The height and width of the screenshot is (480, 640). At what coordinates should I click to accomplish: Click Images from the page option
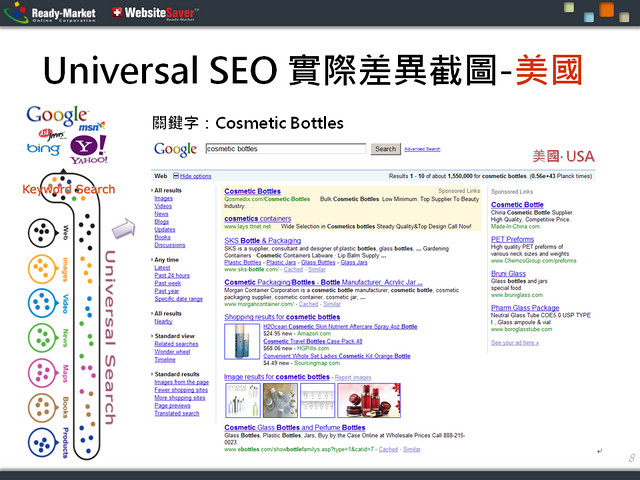[181, 382]
